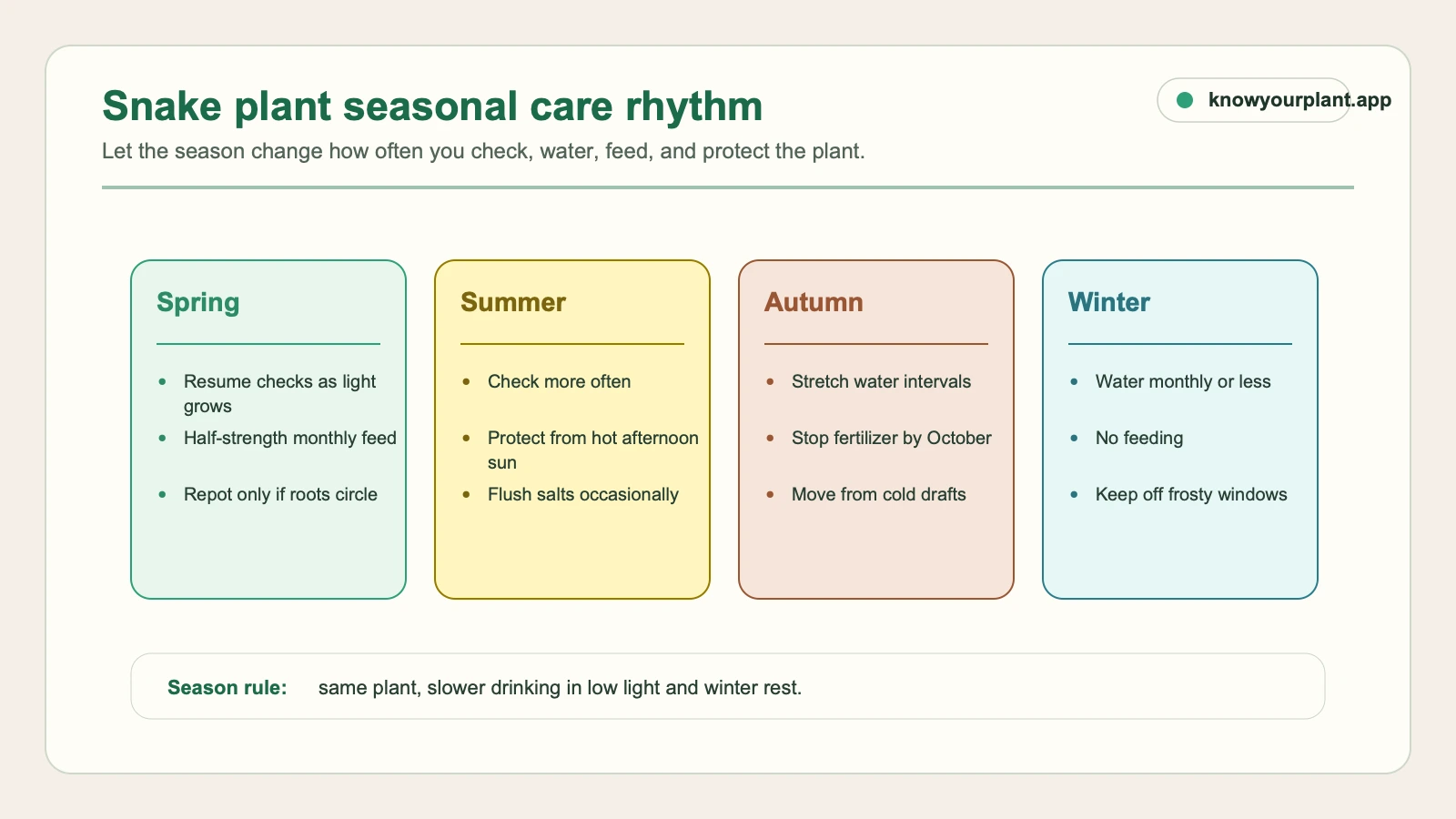Image resolution: width=1456 pixels, height=819 pixels.
Task: Click 'Flush salts occasionally' bullet
Action: click(583, 494)
